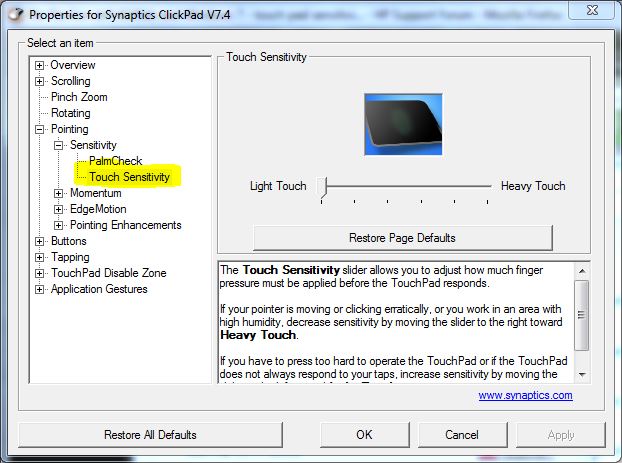Click the Apply button
622x463 pixels.
[561, 435]
